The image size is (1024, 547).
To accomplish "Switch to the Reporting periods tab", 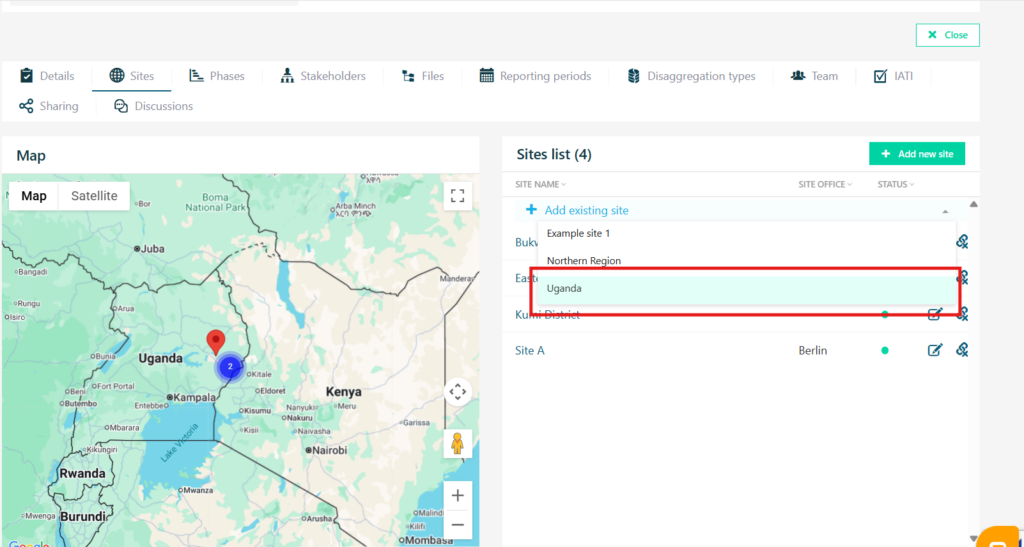I will [535, 76].
